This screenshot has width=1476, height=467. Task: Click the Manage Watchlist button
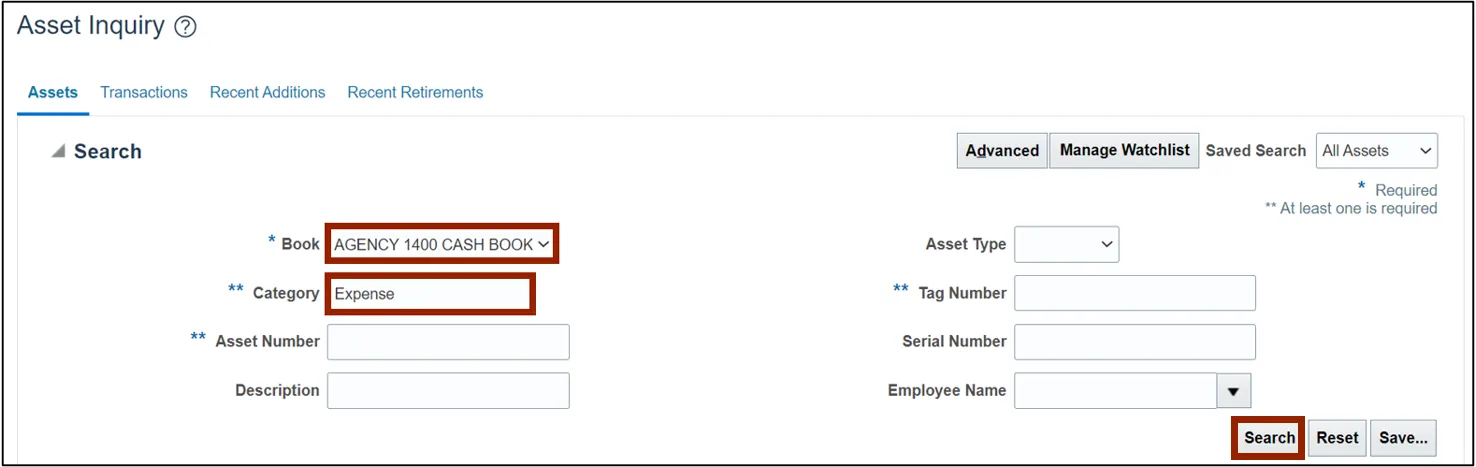[1124, 151]
